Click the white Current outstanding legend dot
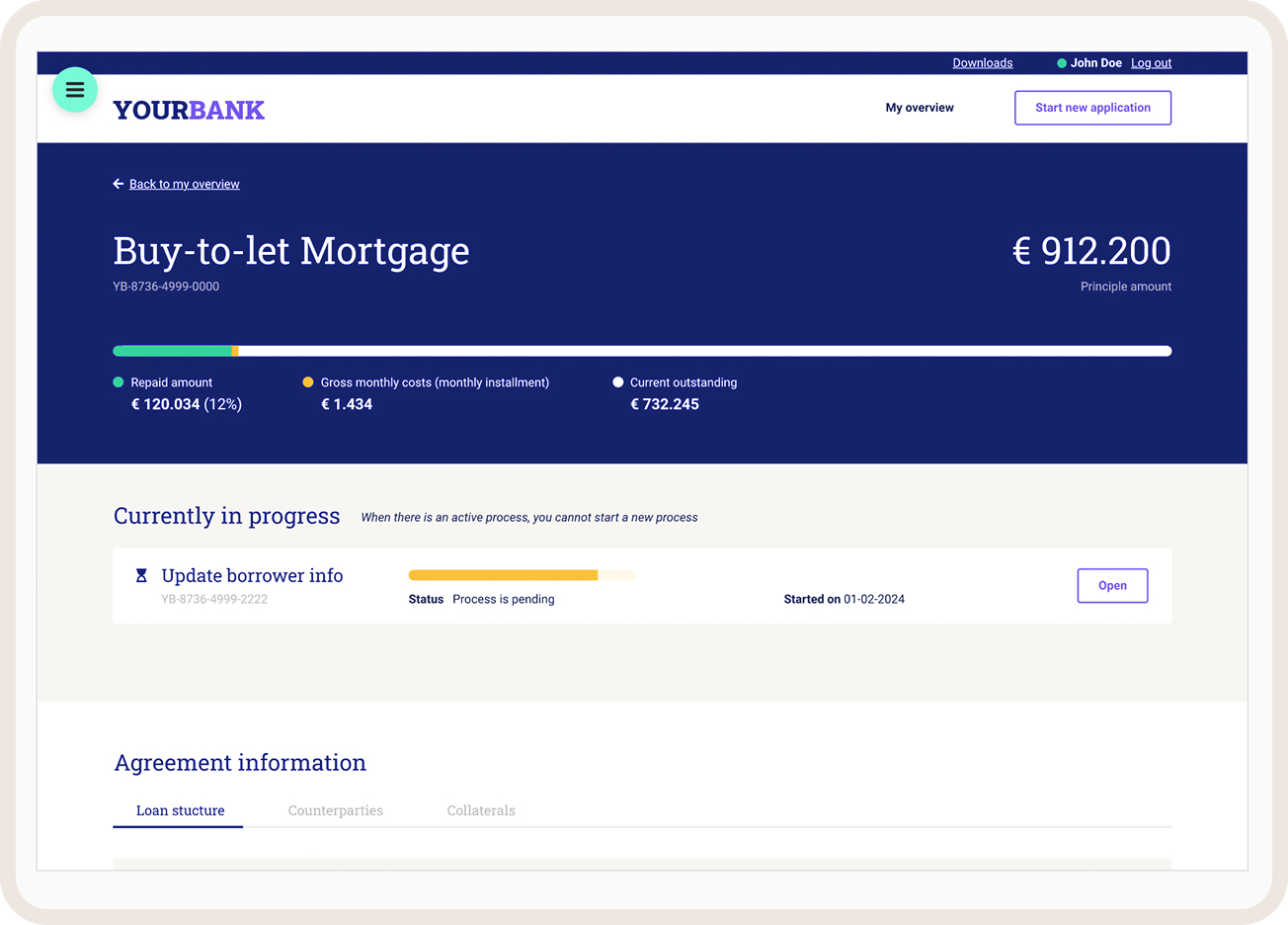 tap(618, 382)
